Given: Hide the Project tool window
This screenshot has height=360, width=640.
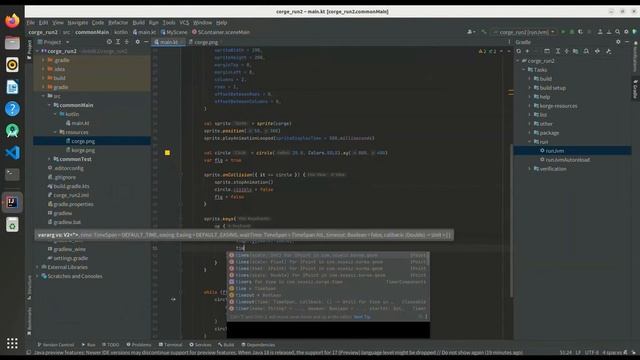Looking at the screenshot, I should 146,42.
